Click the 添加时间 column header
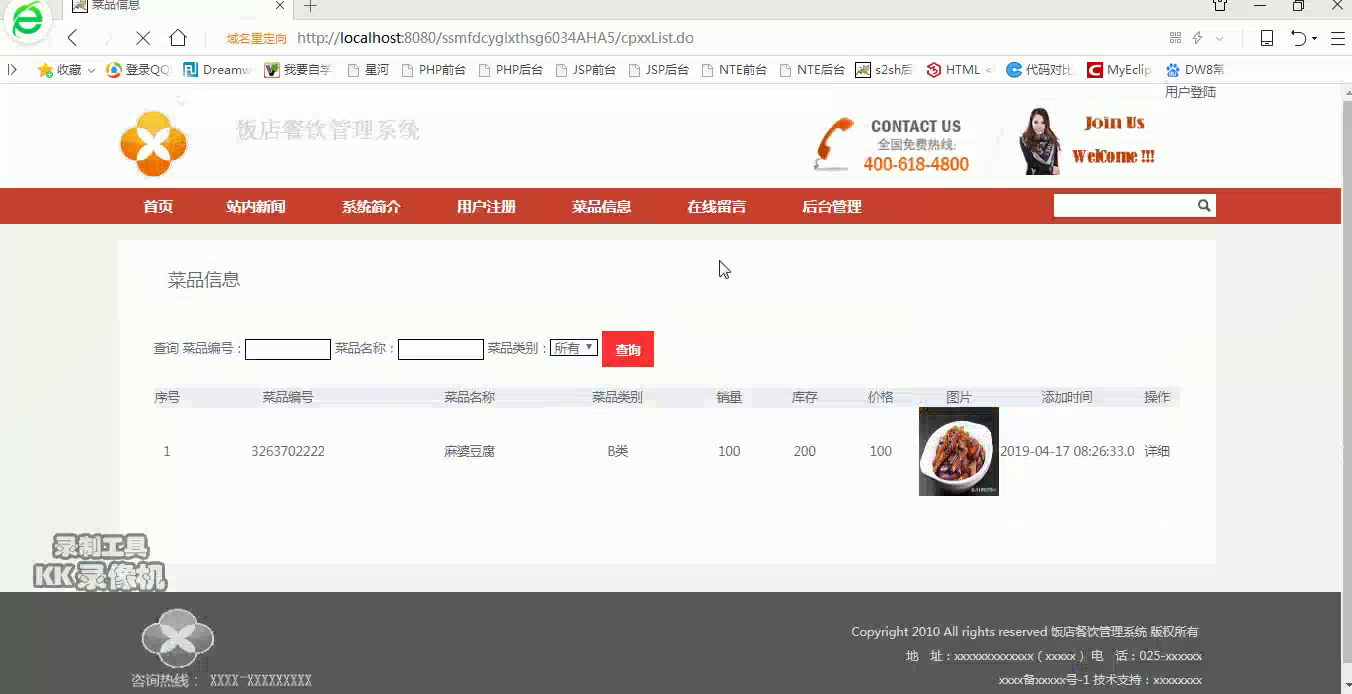This screenshot has width=1352, height=694. coord(1067,397)
